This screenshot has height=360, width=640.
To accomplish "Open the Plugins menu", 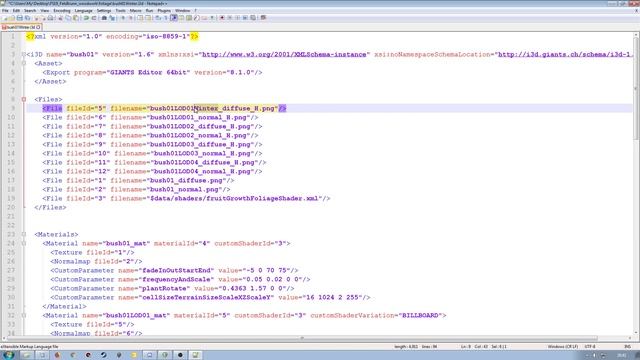I will point(164,11).
